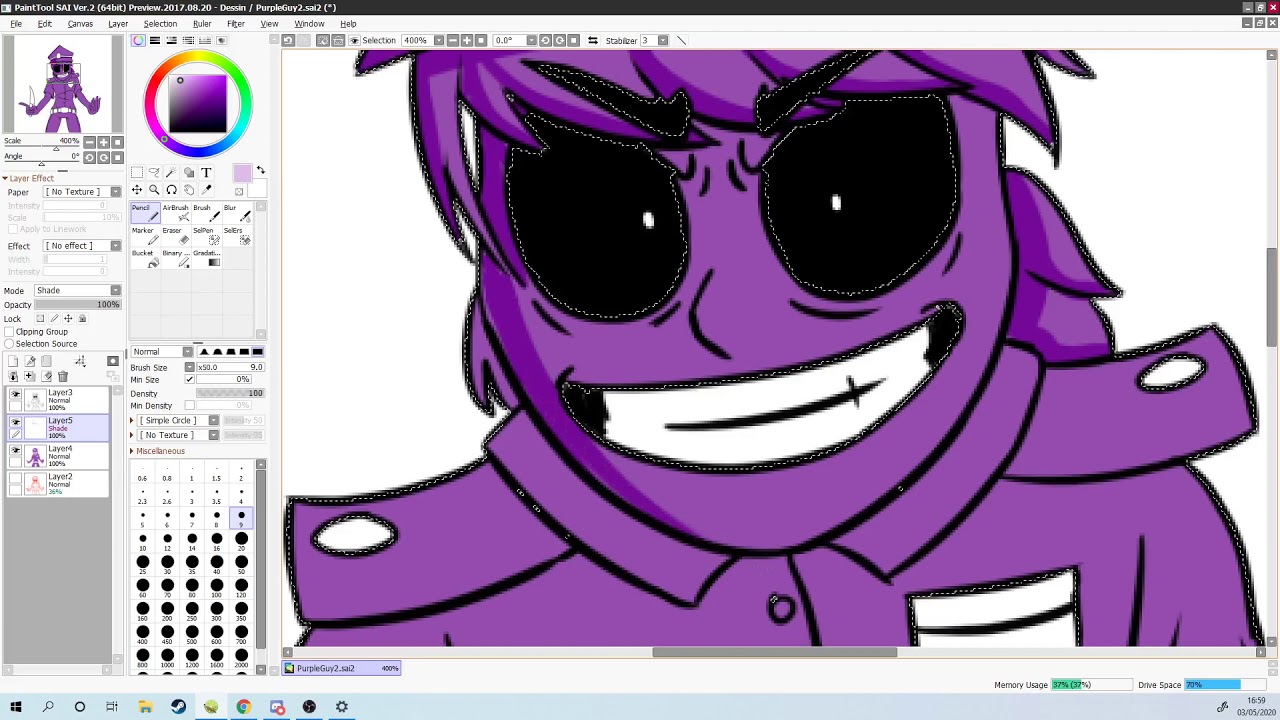Enable Min Density checkbox
Screen dimensions: 1280x720
(x=189, y=405)
